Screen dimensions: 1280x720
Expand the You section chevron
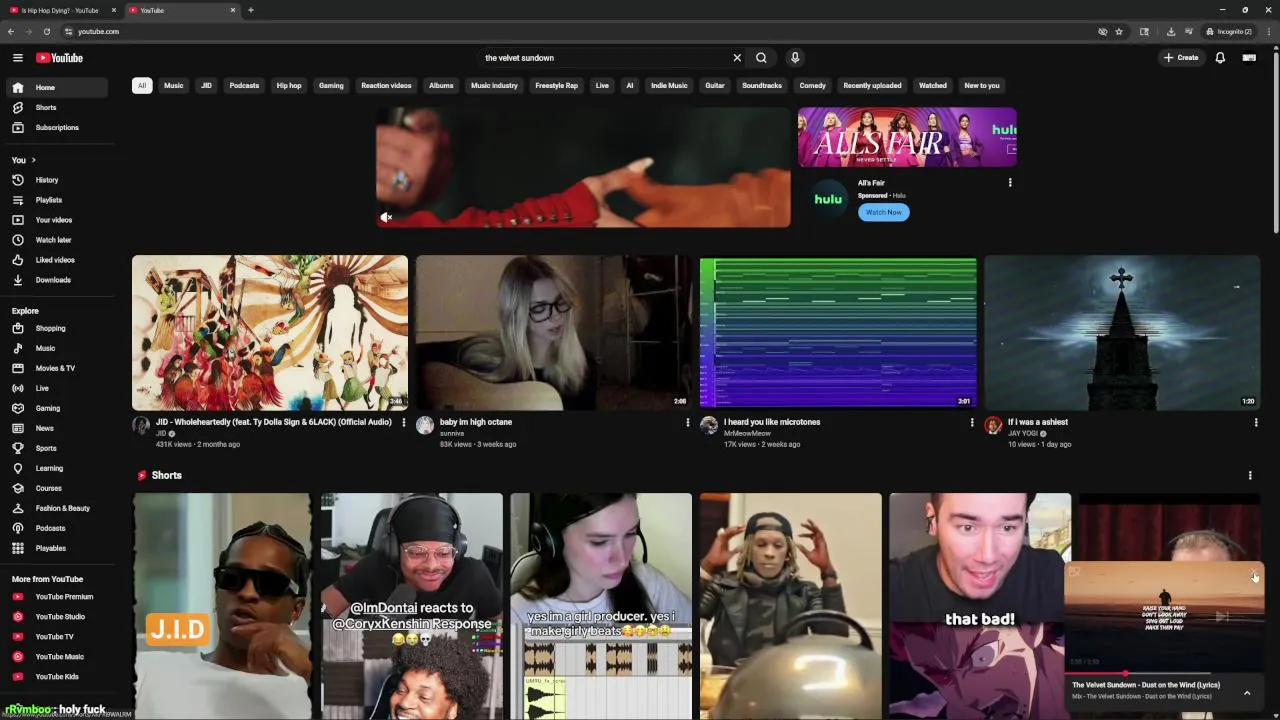point(33,160)
